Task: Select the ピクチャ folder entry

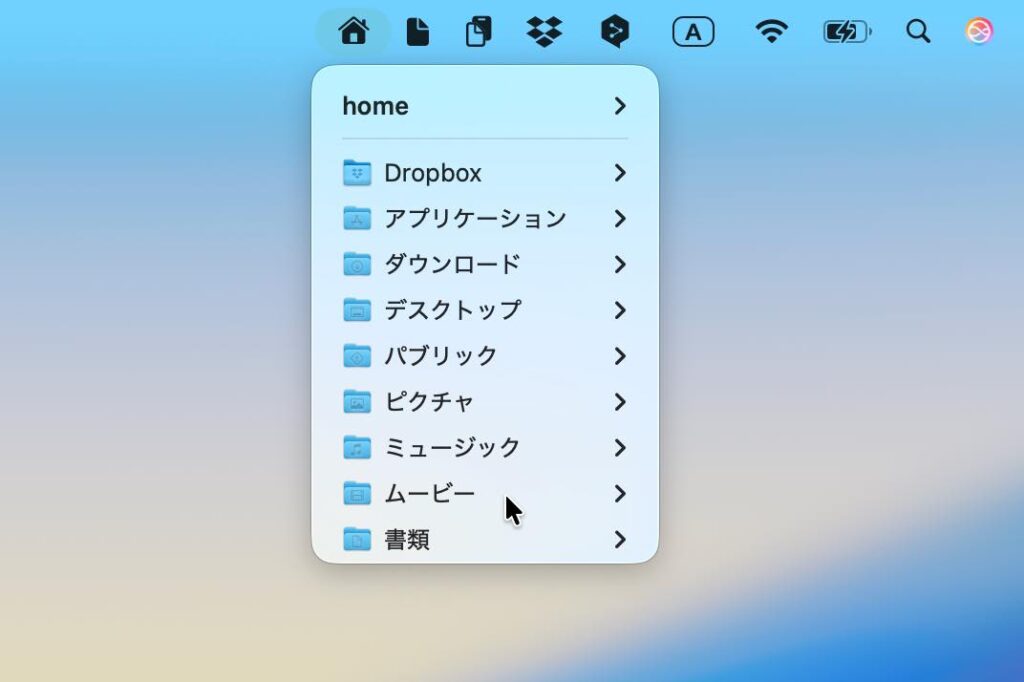Action: (429, 402)
